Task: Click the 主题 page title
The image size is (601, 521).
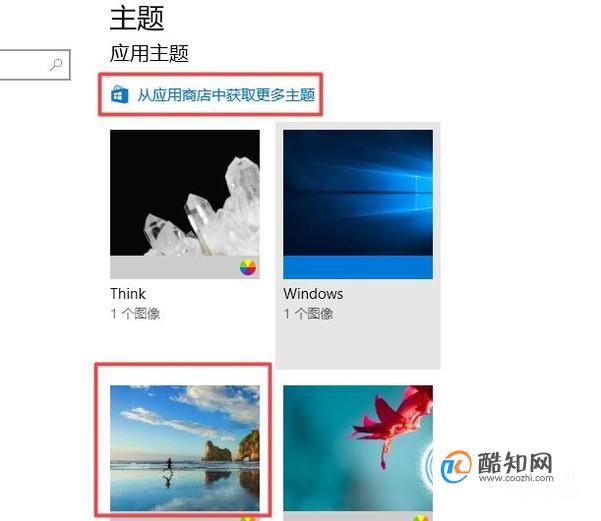Action: pos(137,19)
